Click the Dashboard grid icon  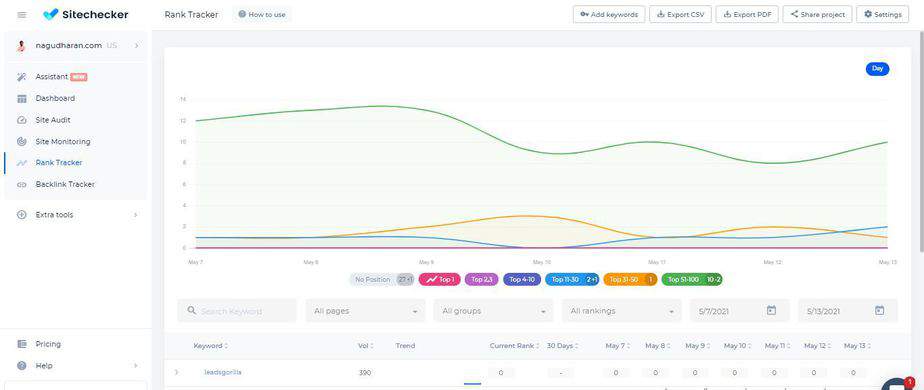pos(22,98)
